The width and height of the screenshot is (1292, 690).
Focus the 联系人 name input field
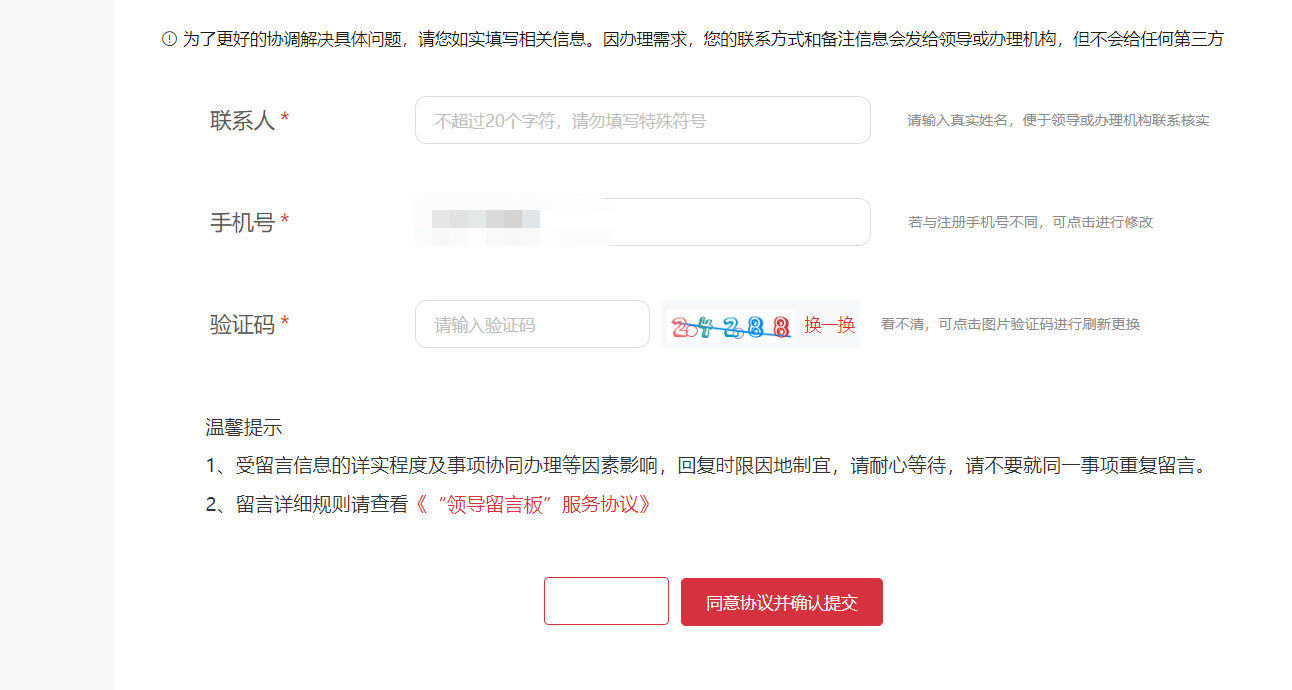click(642, 121)
